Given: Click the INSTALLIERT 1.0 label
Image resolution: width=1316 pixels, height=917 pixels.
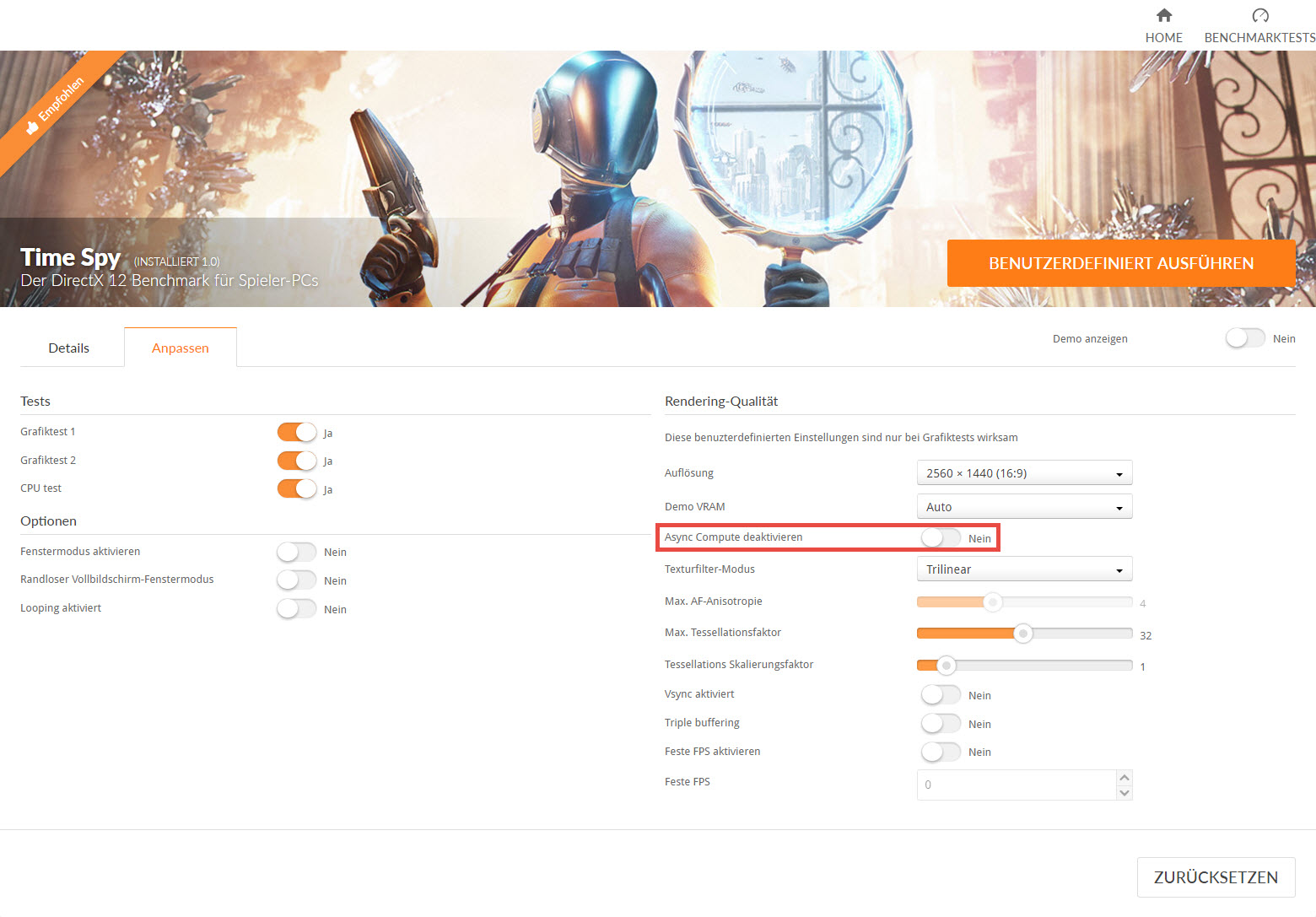Looking at the screenshot, I should click(x=176, y=262).
